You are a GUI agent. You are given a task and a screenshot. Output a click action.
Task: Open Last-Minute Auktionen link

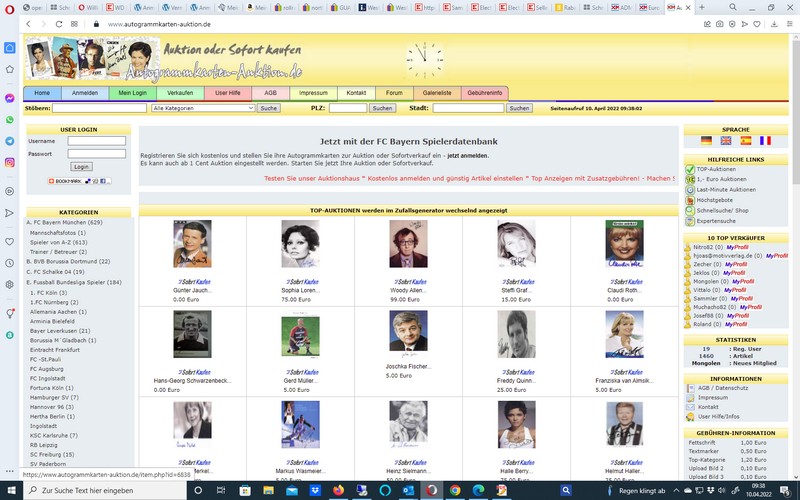(x=726, y=190)
